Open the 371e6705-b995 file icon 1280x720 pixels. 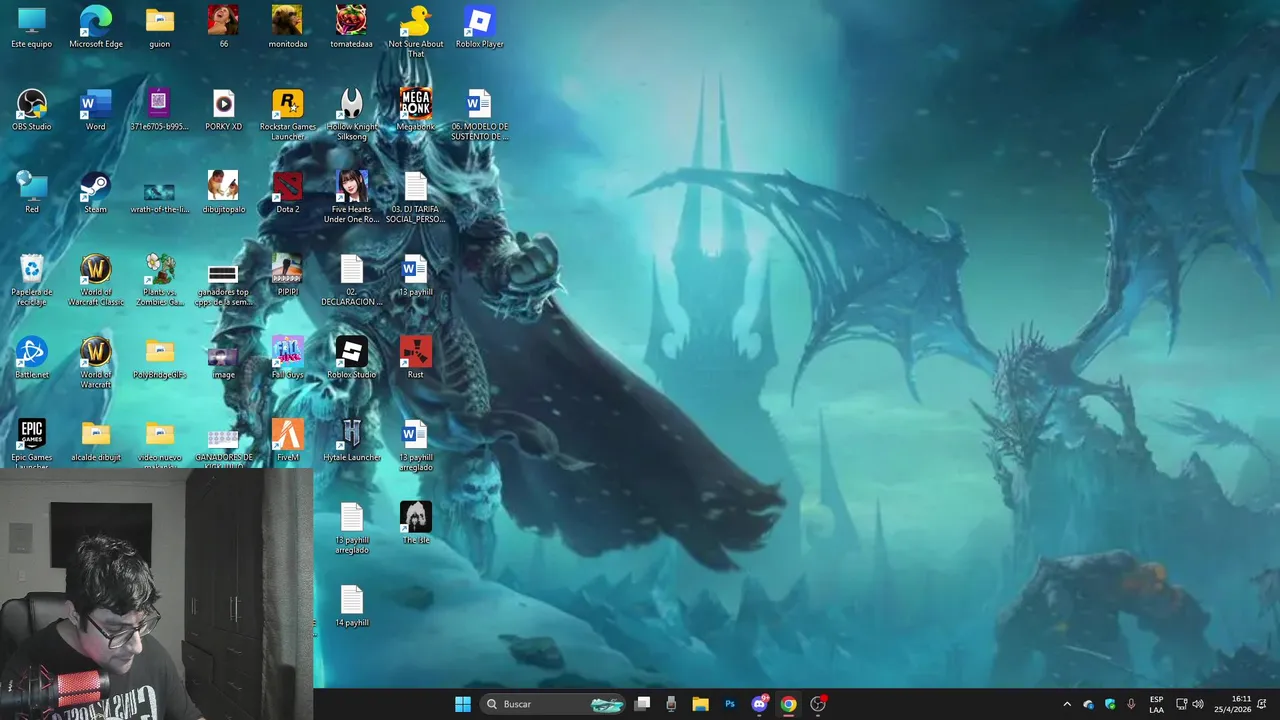[160, 110]
